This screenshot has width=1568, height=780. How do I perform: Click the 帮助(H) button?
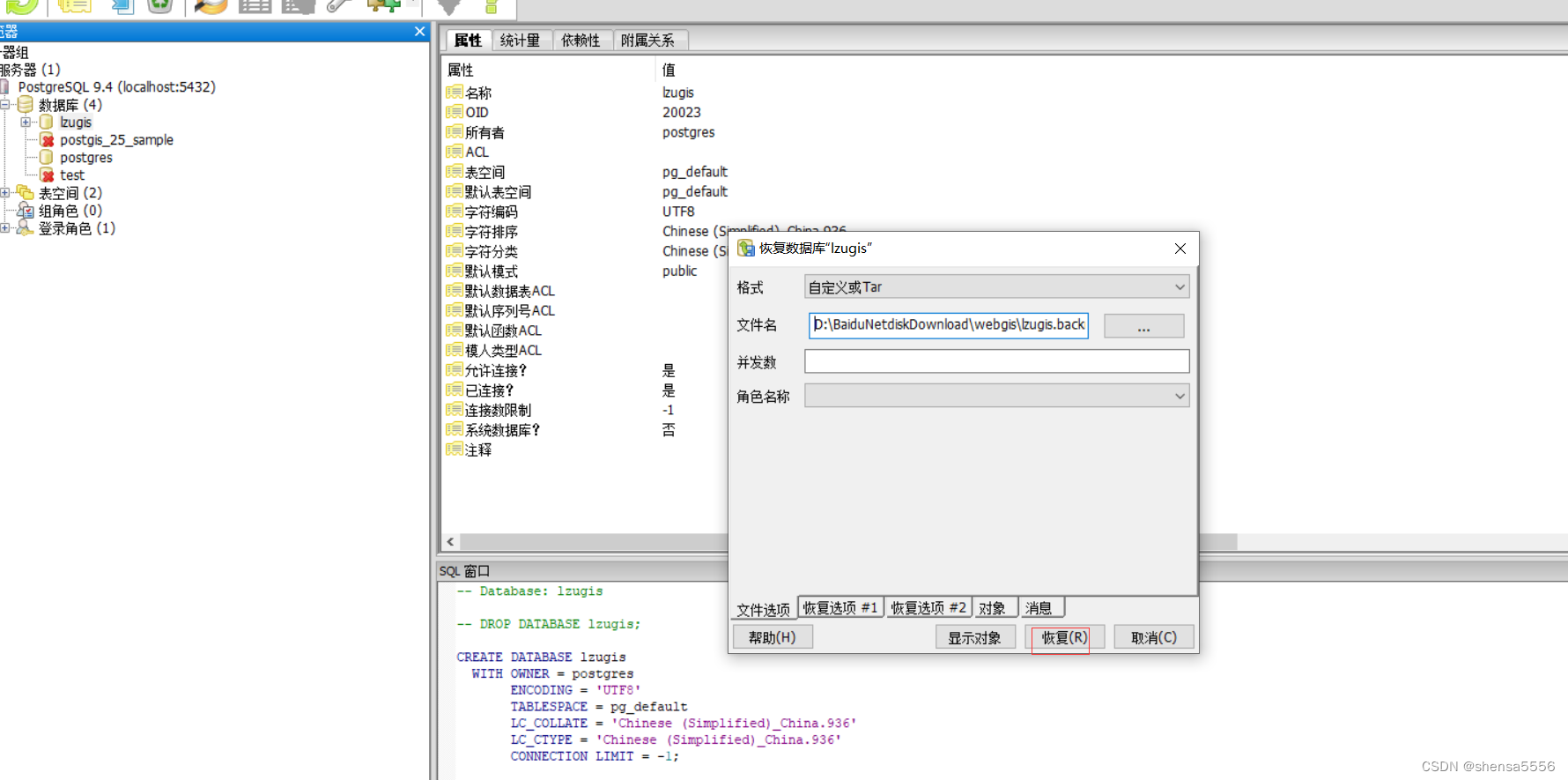click(773, 637)
